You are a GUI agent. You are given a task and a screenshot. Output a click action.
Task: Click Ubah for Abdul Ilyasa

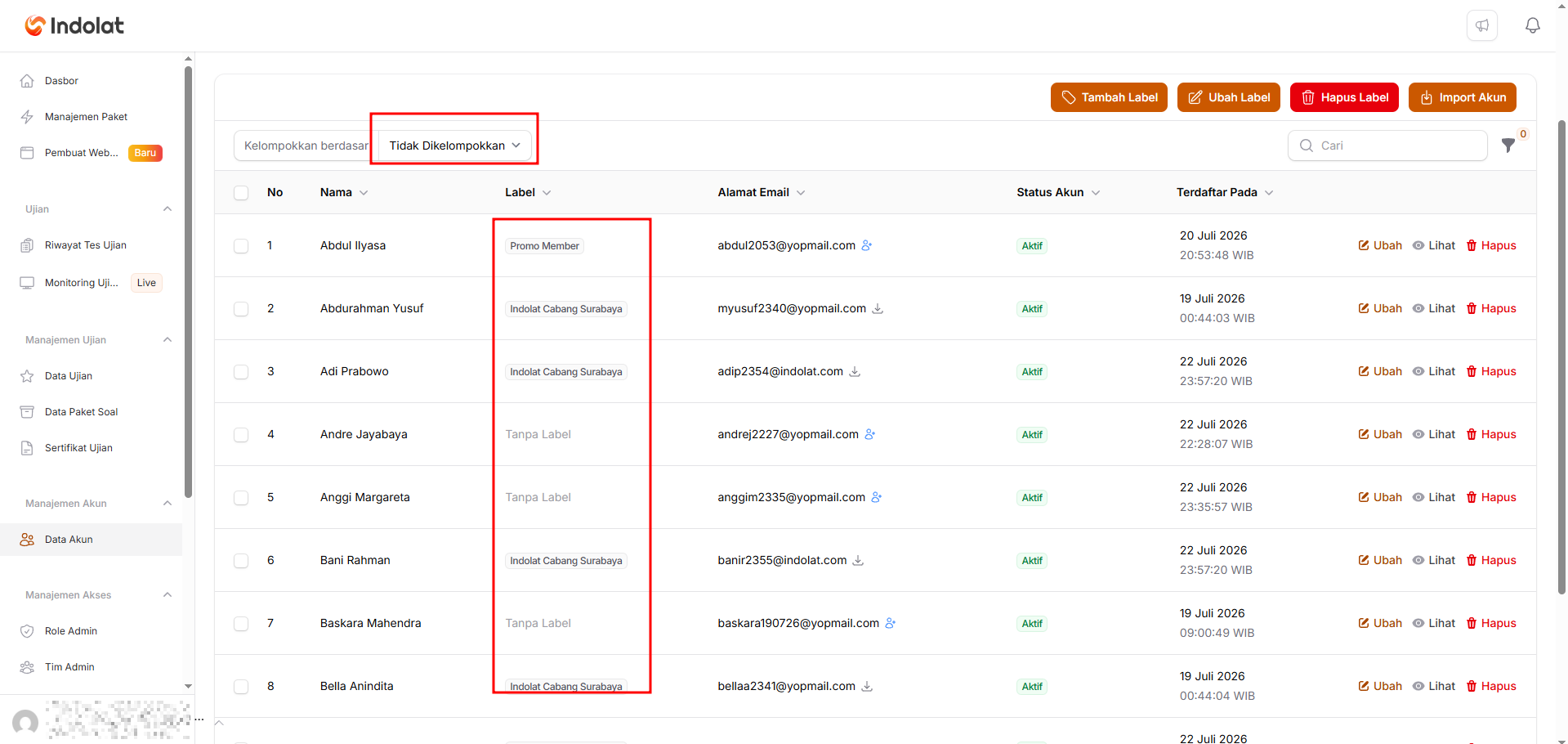coord(1380,245)
